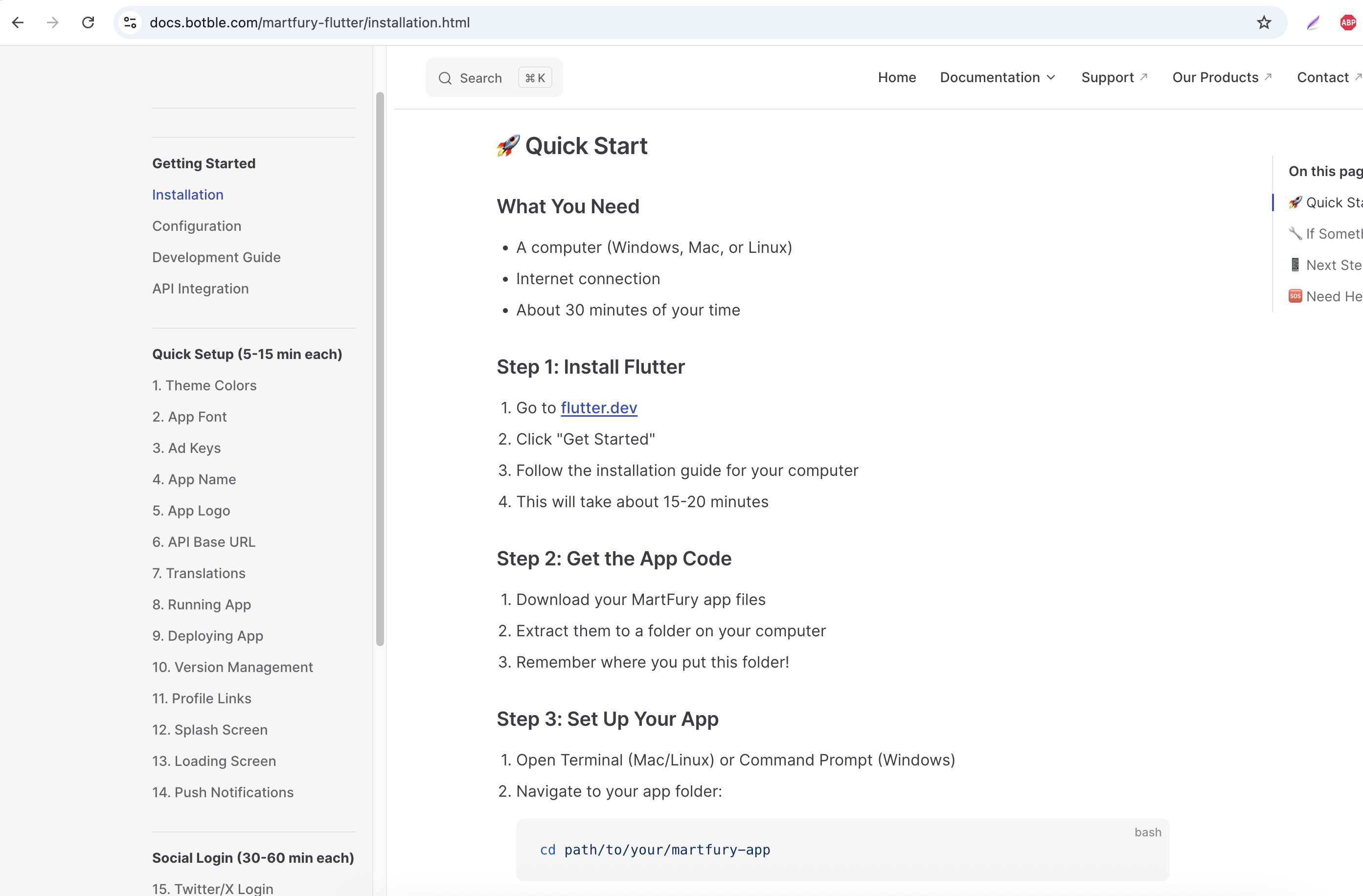Open Our Products external link
1363x896 pixels.
point(1222,77)
